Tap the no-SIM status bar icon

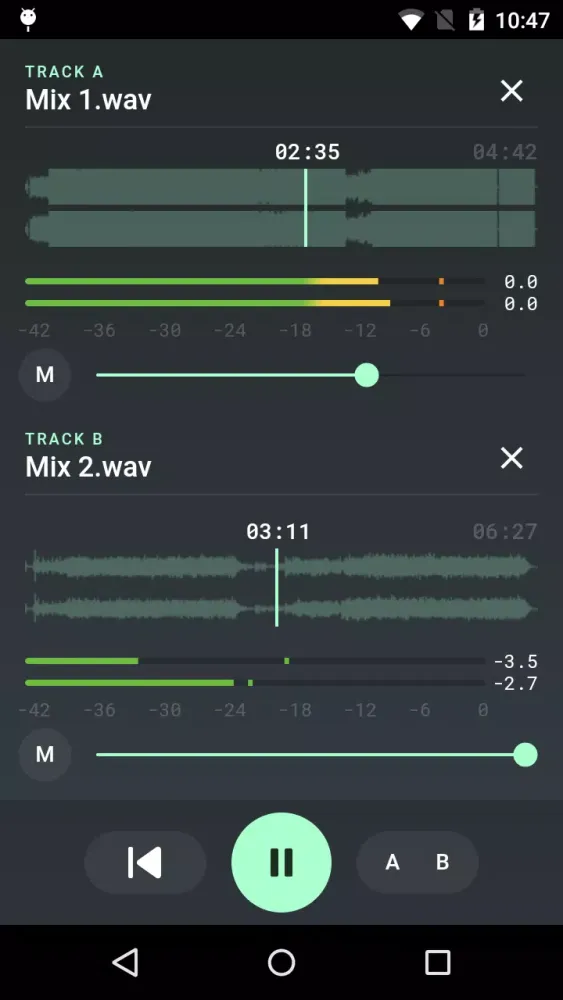click(445, 20)
